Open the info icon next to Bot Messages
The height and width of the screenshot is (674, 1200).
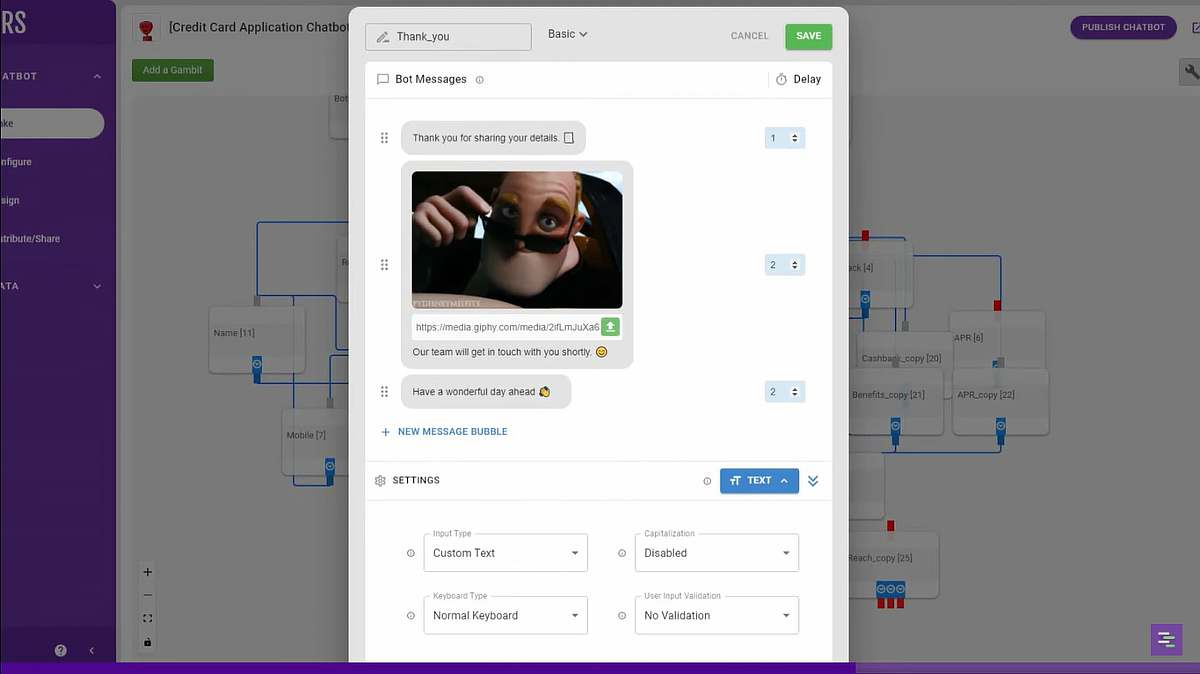click(480, 80)
